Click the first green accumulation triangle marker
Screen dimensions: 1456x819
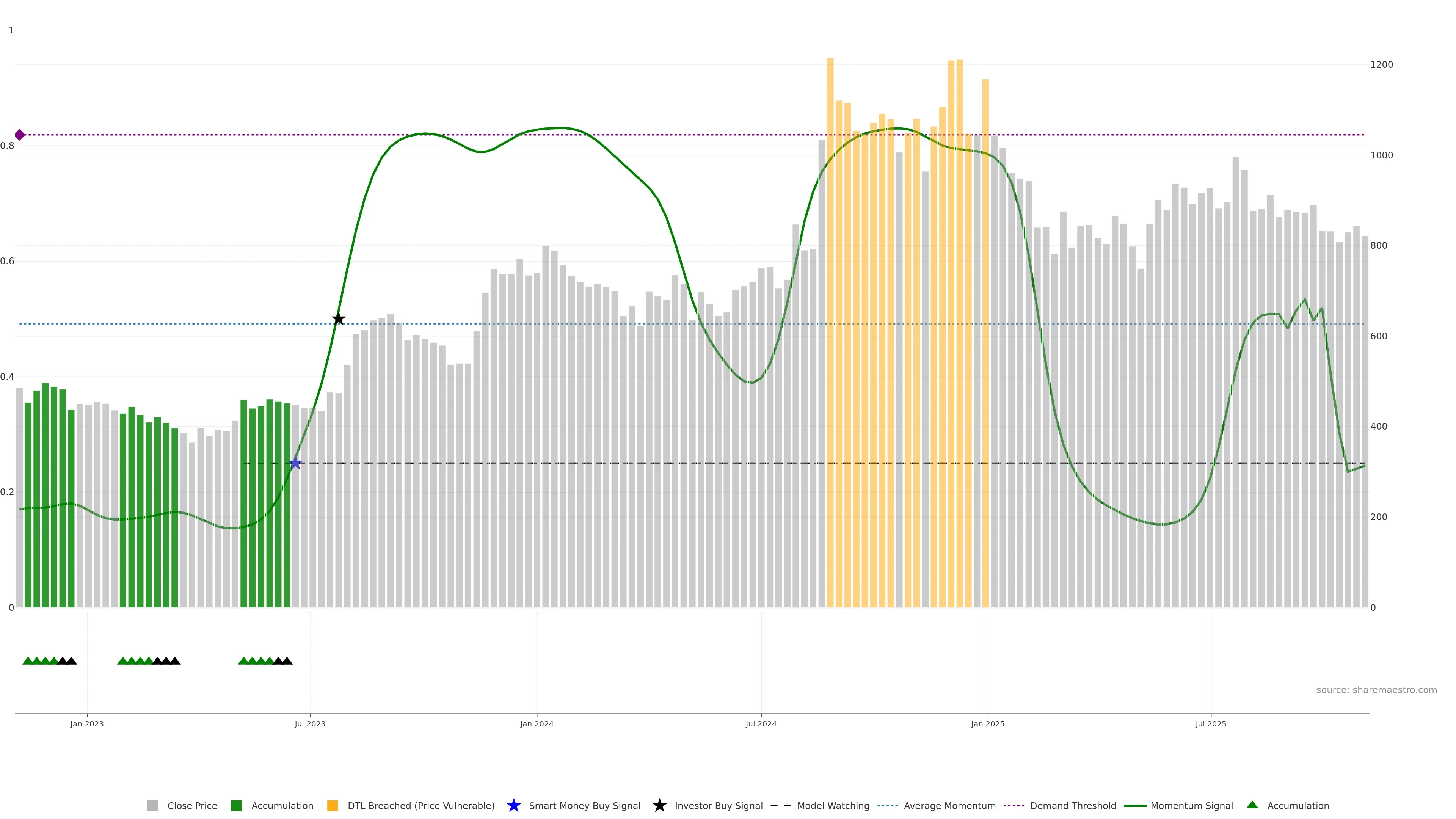click(27, 661)
